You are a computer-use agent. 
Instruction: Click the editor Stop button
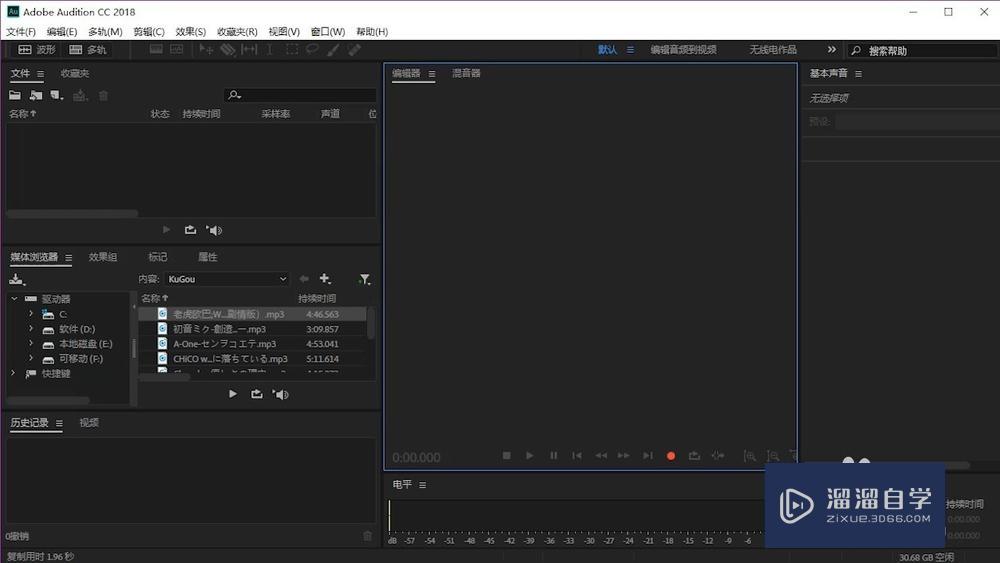(506, 455)
